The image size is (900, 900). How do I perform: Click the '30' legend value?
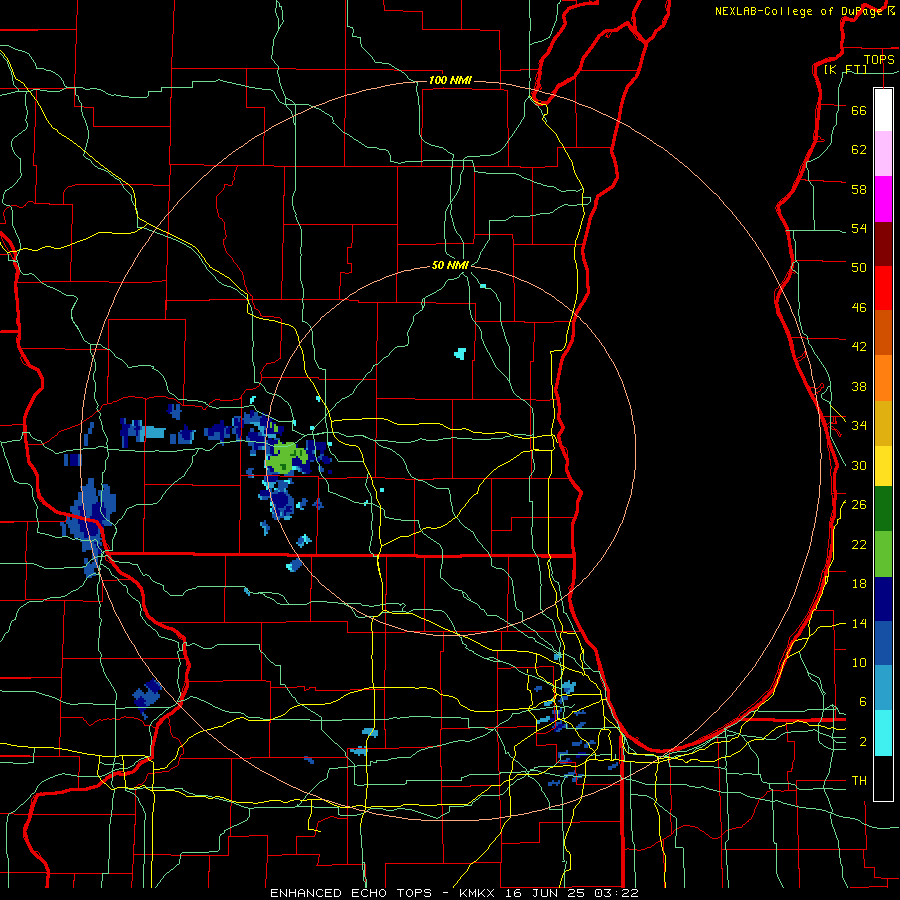[x=859, y=465]
